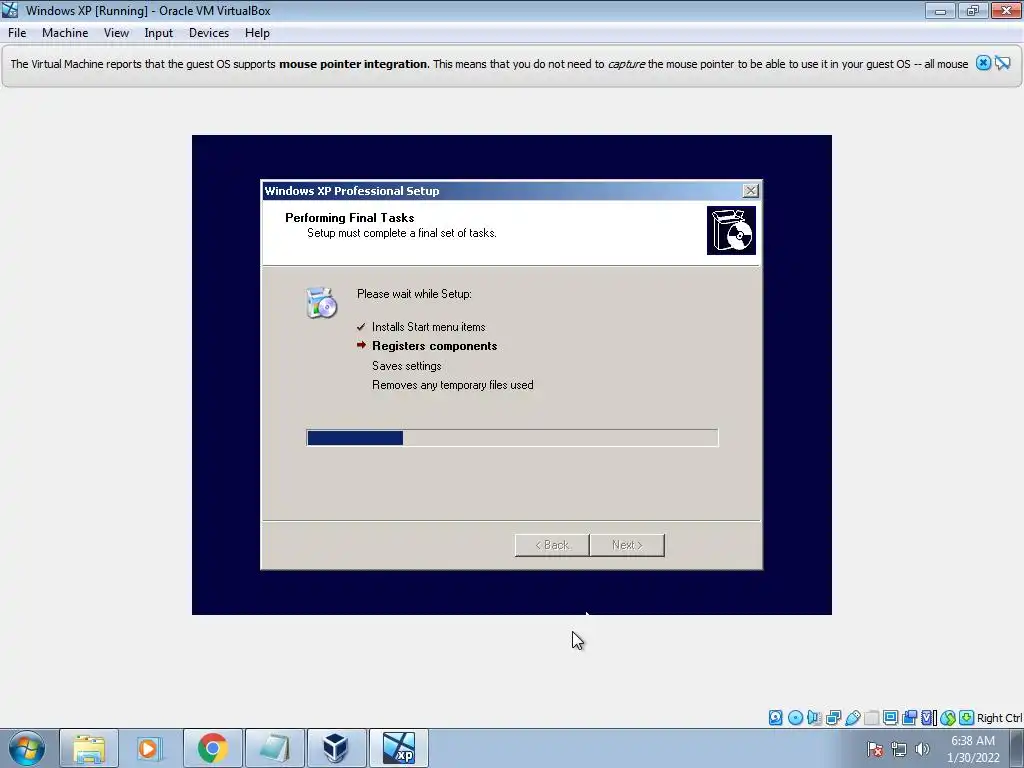Viewport: 1024px width, 768px height.
Task: Open the Machine menu
Action: coord(65,33)
